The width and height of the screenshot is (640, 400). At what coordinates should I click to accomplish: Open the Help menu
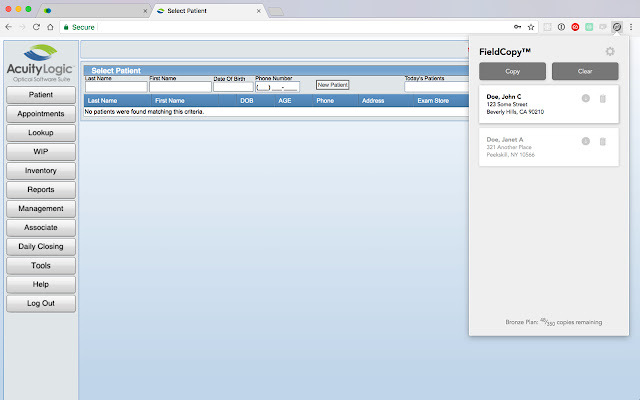[x=41, y=285]
